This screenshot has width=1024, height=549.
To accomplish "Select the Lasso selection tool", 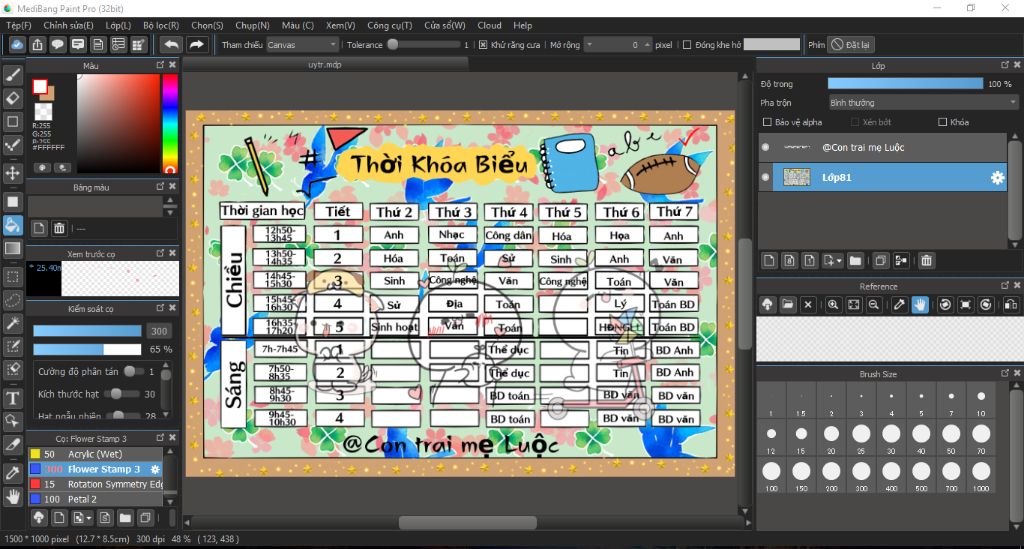I will coord(12,300).
